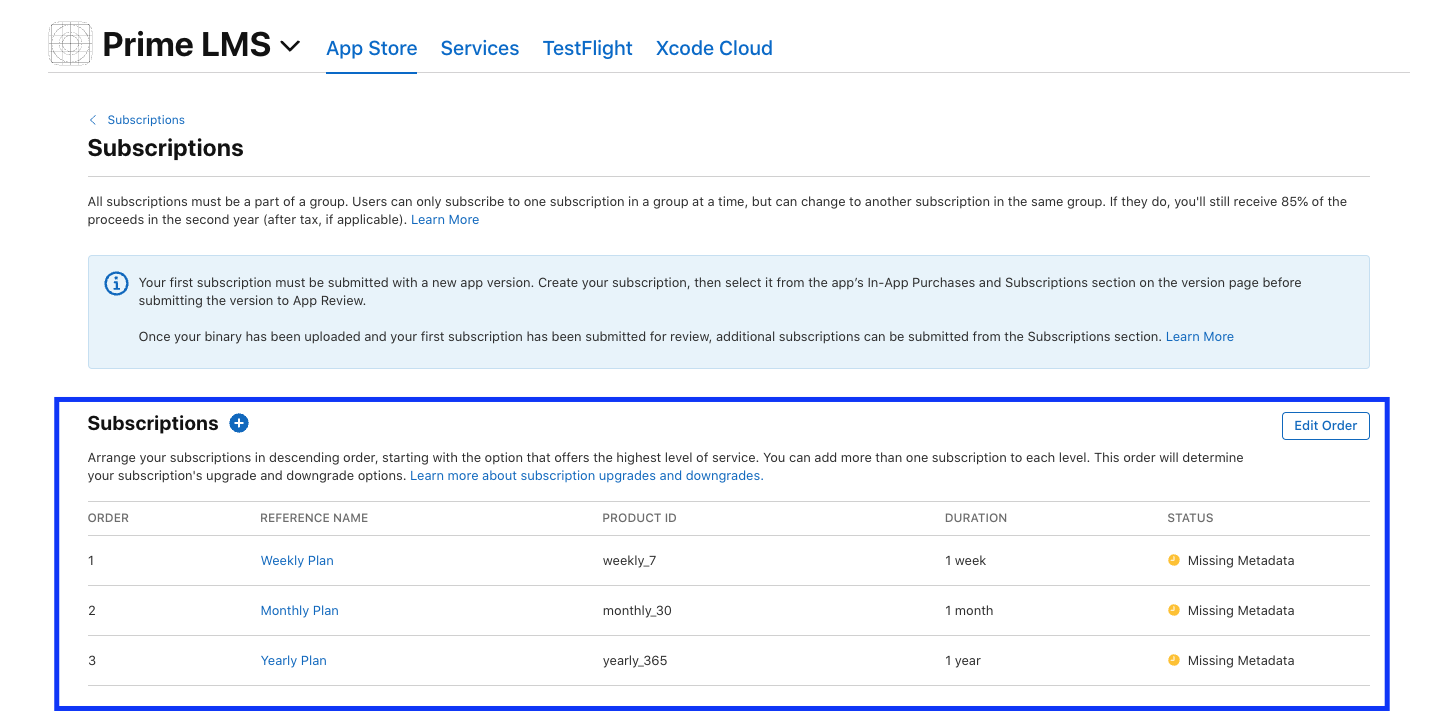Open the Services tab
Image resolution: width=1447 pixels, height=726 pixels.
[x=479, y=48]
